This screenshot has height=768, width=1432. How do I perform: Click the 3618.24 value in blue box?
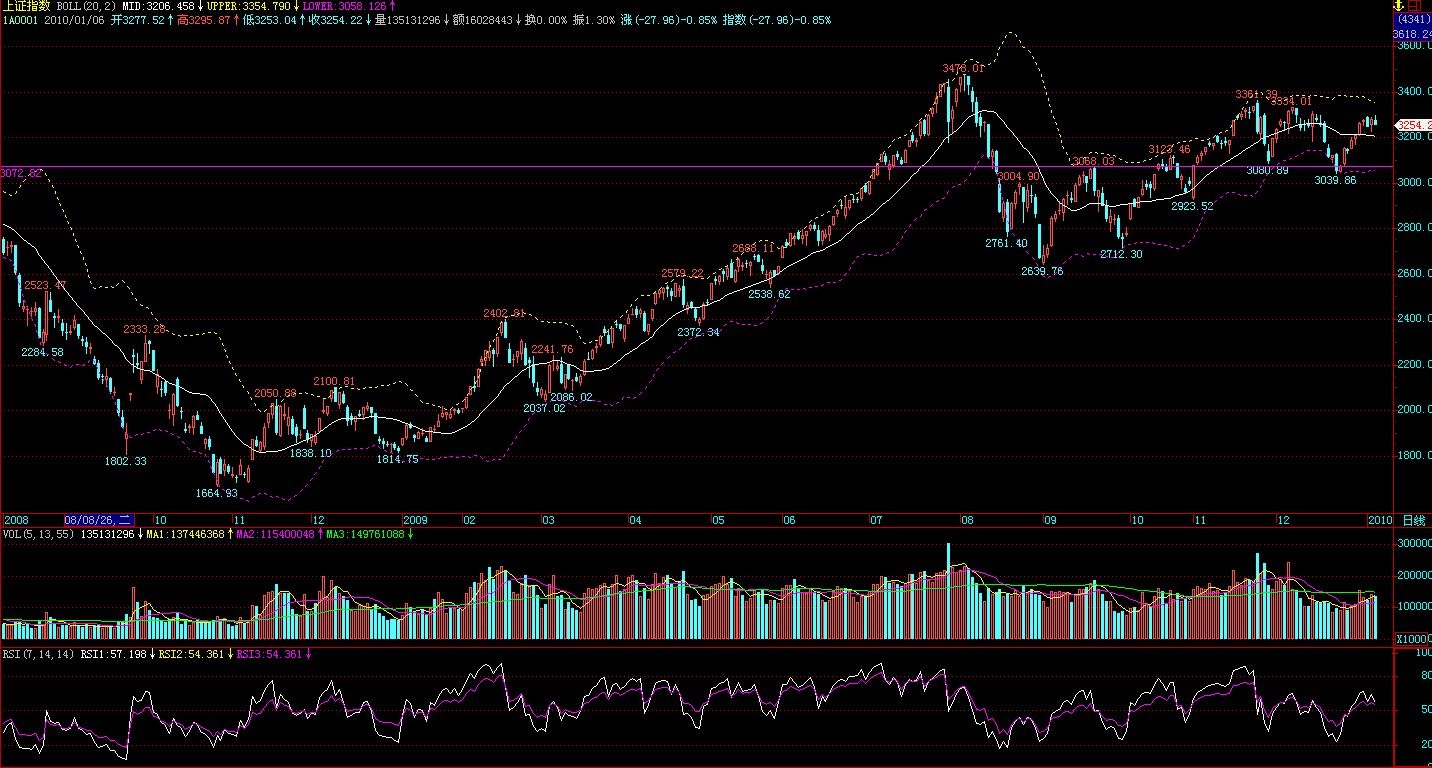coord(1412,33)
